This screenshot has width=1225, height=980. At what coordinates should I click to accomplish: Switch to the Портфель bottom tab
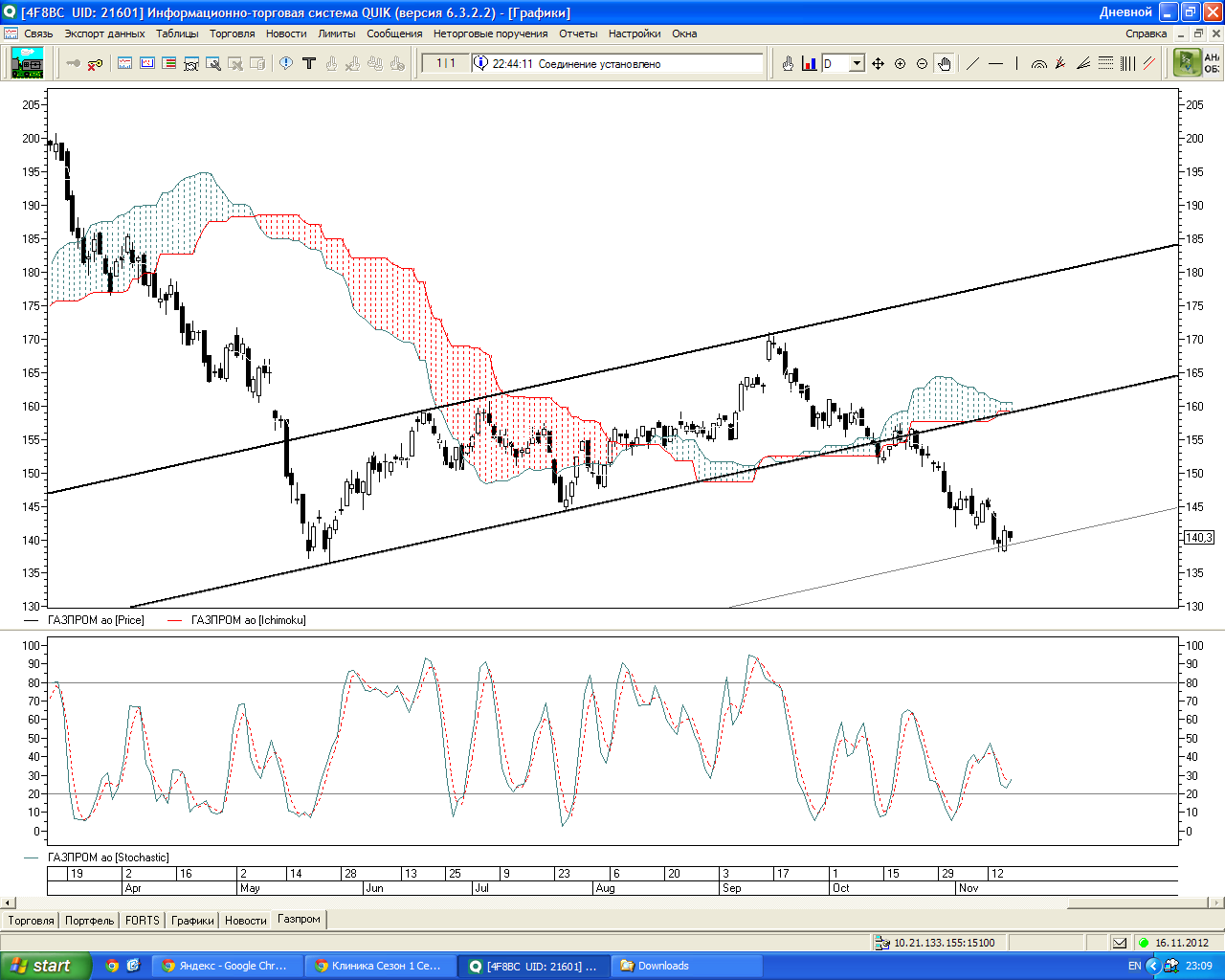(89, 921)
